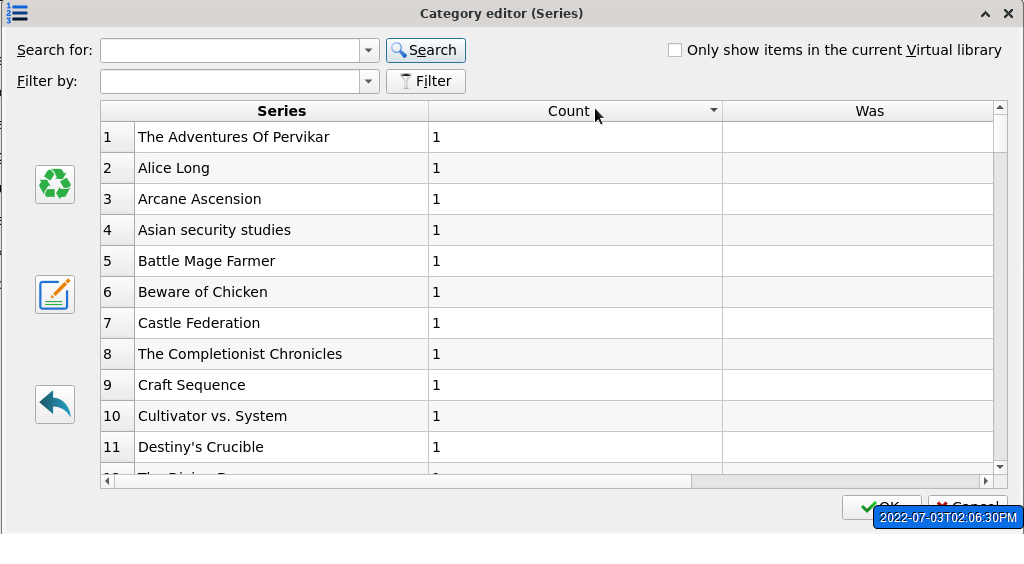Click the green recycle delete icon

55,184
